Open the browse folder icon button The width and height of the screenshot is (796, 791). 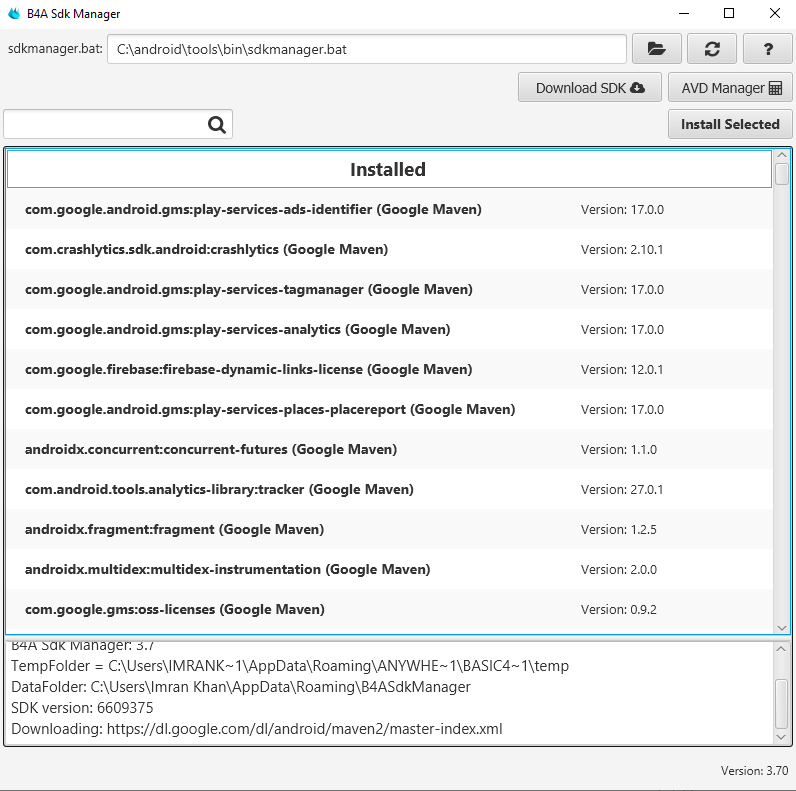656,49
